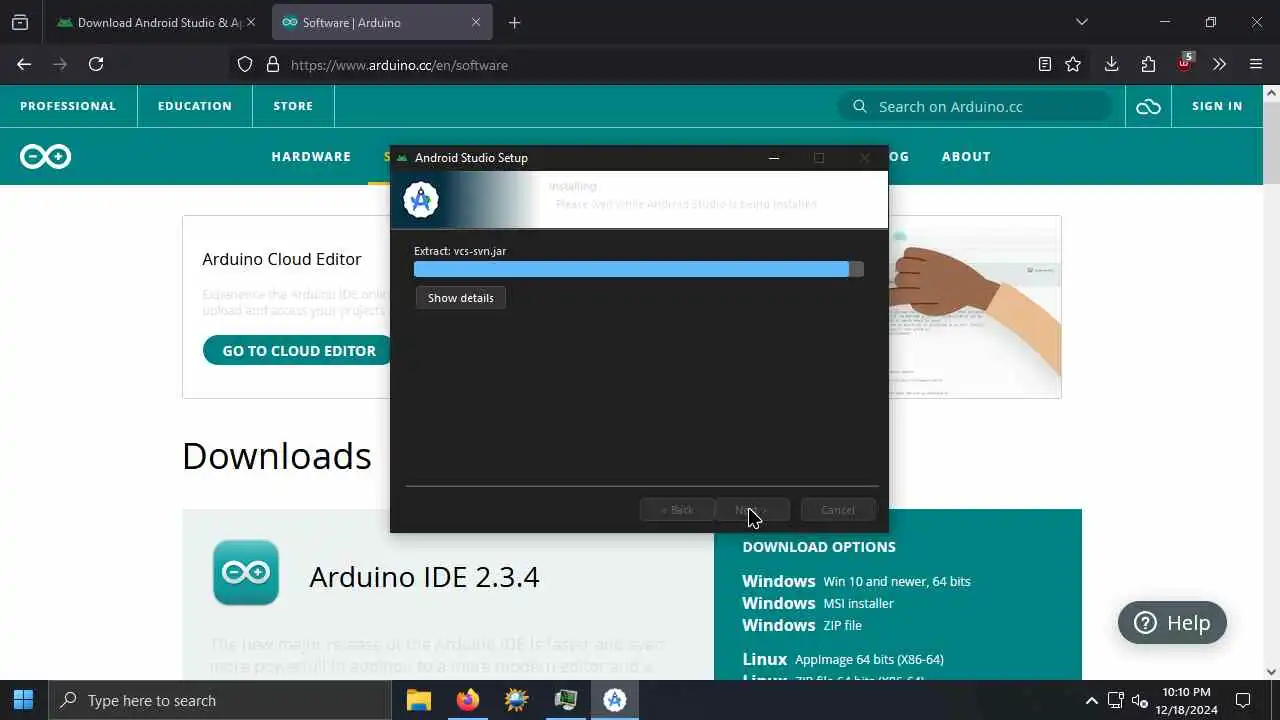This screenshot has width=1280, height=720.
Task: Click Cancel in Android Studio Setup
Action: 838,510
